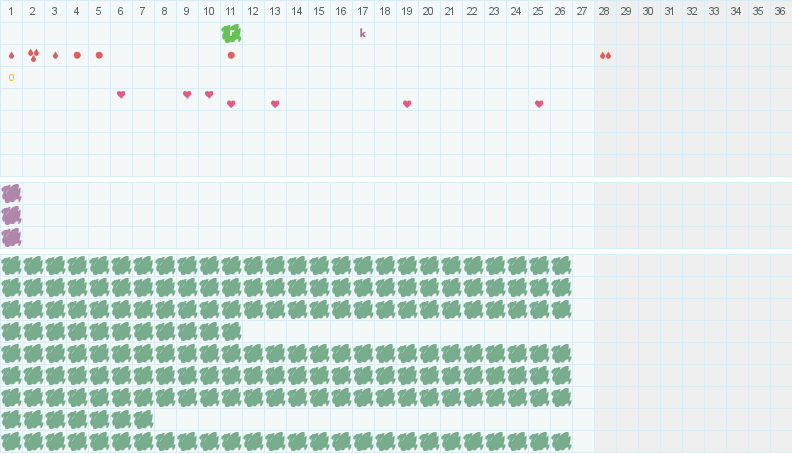Click the green 'r' marker on day 11
Screen dimensions: 792x453
point(231,33)
